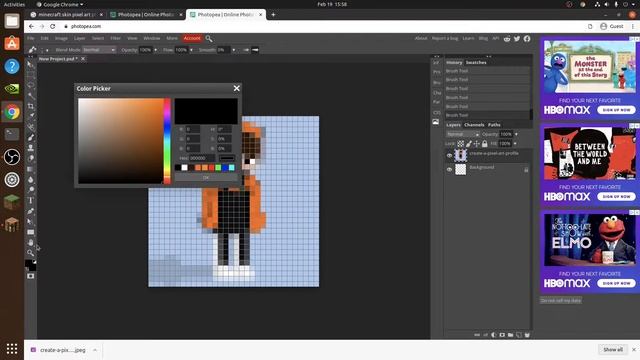Screen dimensions: 640x360
Task: Select the Type tool
Action: [31, 200]
